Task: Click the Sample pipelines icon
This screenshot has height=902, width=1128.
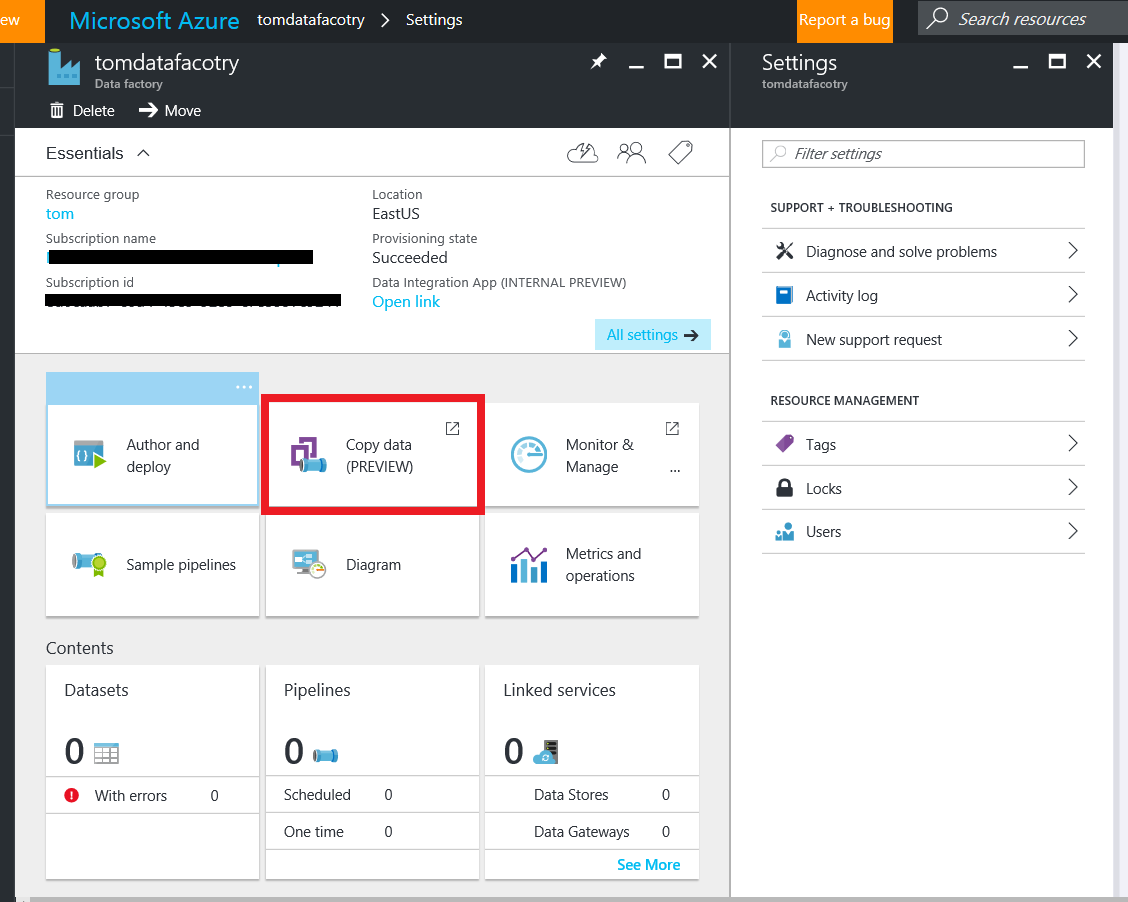Action: (90, 564)
